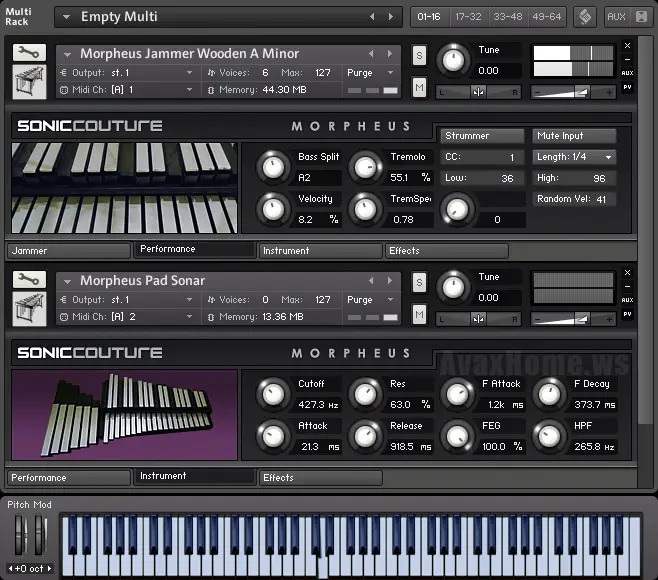
Task: Go to next multi with right arrow
Action: click(391, 17)
